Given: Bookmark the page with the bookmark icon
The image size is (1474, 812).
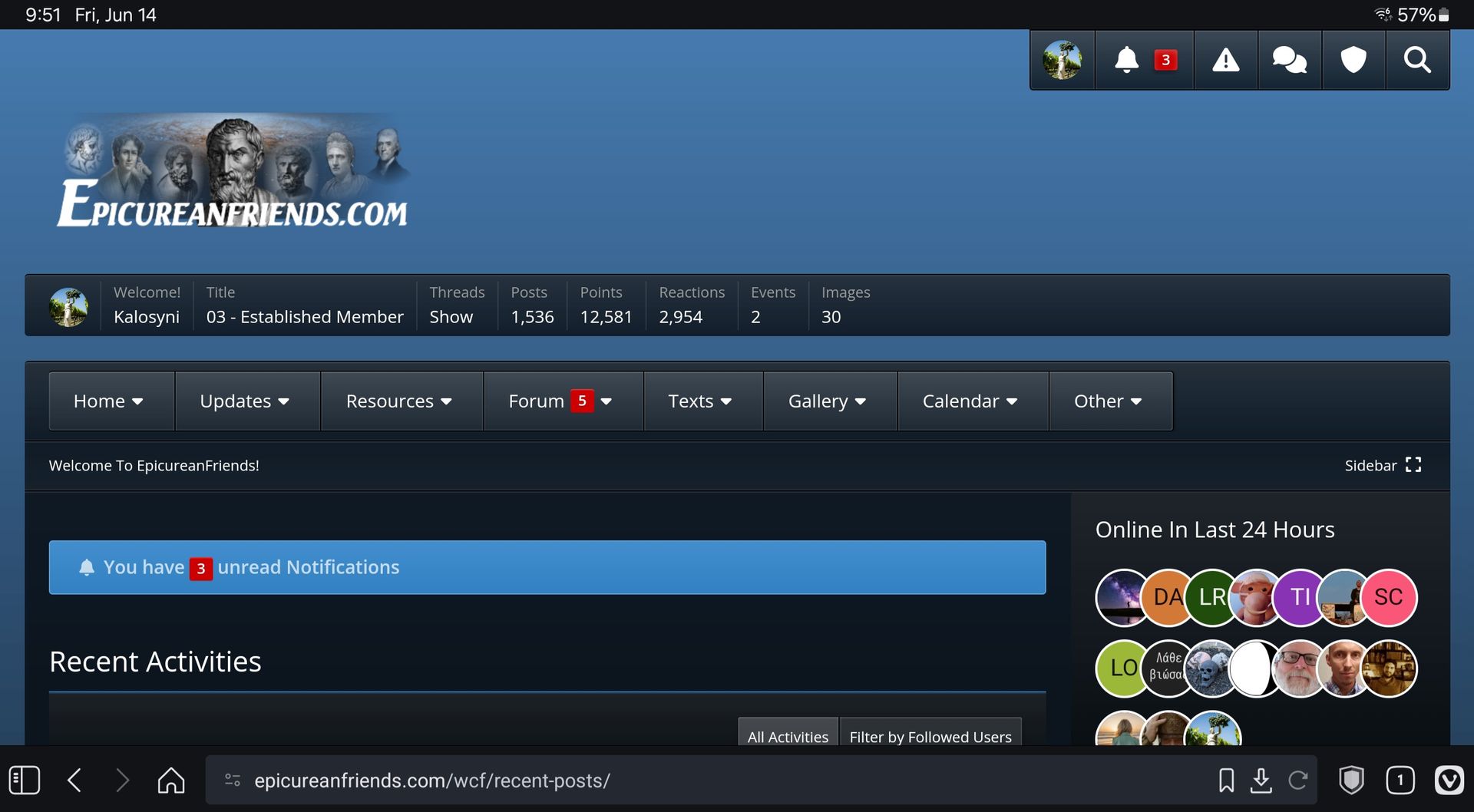Looking at the screenshot, I should click(1226, 781).
